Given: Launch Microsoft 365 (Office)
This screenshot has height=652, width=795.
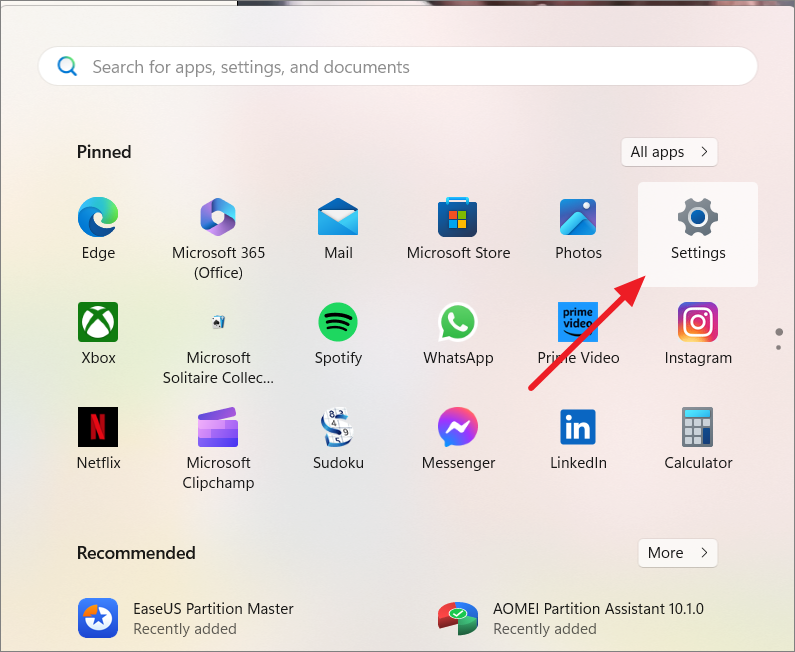Looking at the screenshot, I should tap(218, 238).
